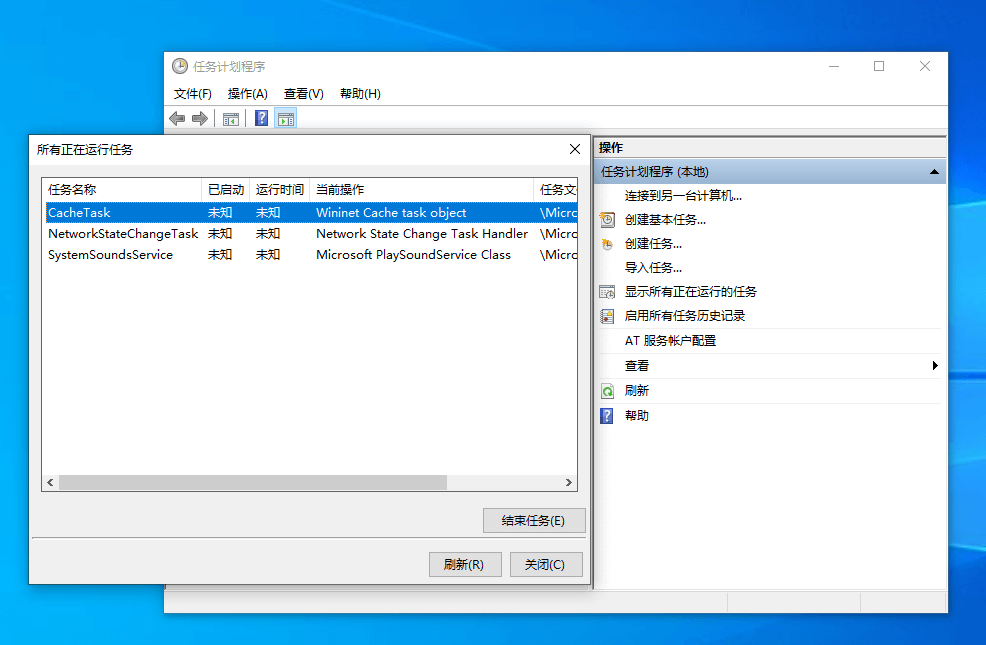This screenshot has height=645, width=986.
Task: Click the green 刷新 icon in actions pane
Action: click(x=607, y=391)
